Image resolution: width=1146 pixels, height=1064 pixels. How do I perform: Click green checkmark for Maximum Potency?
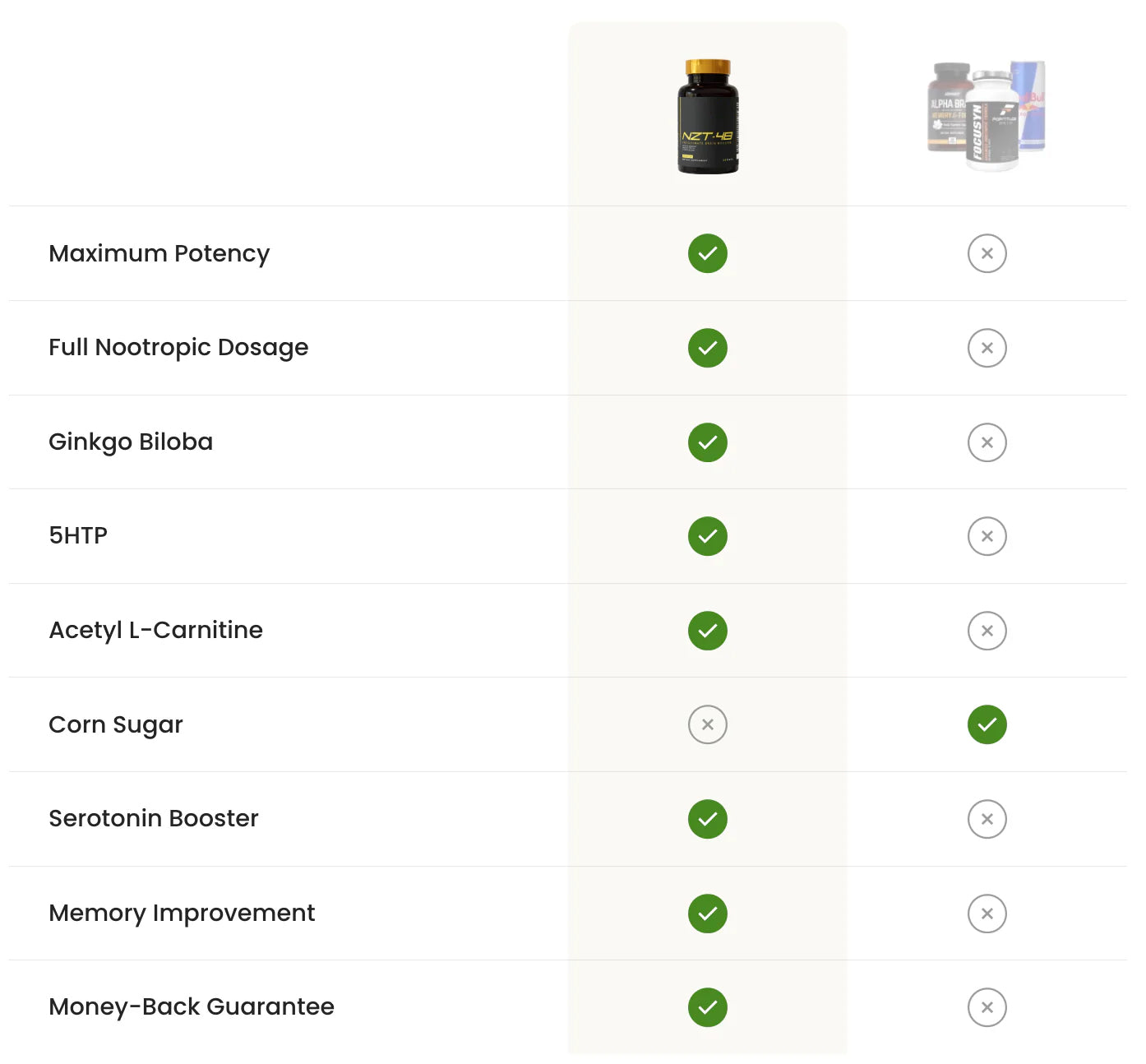pos(708,253)
